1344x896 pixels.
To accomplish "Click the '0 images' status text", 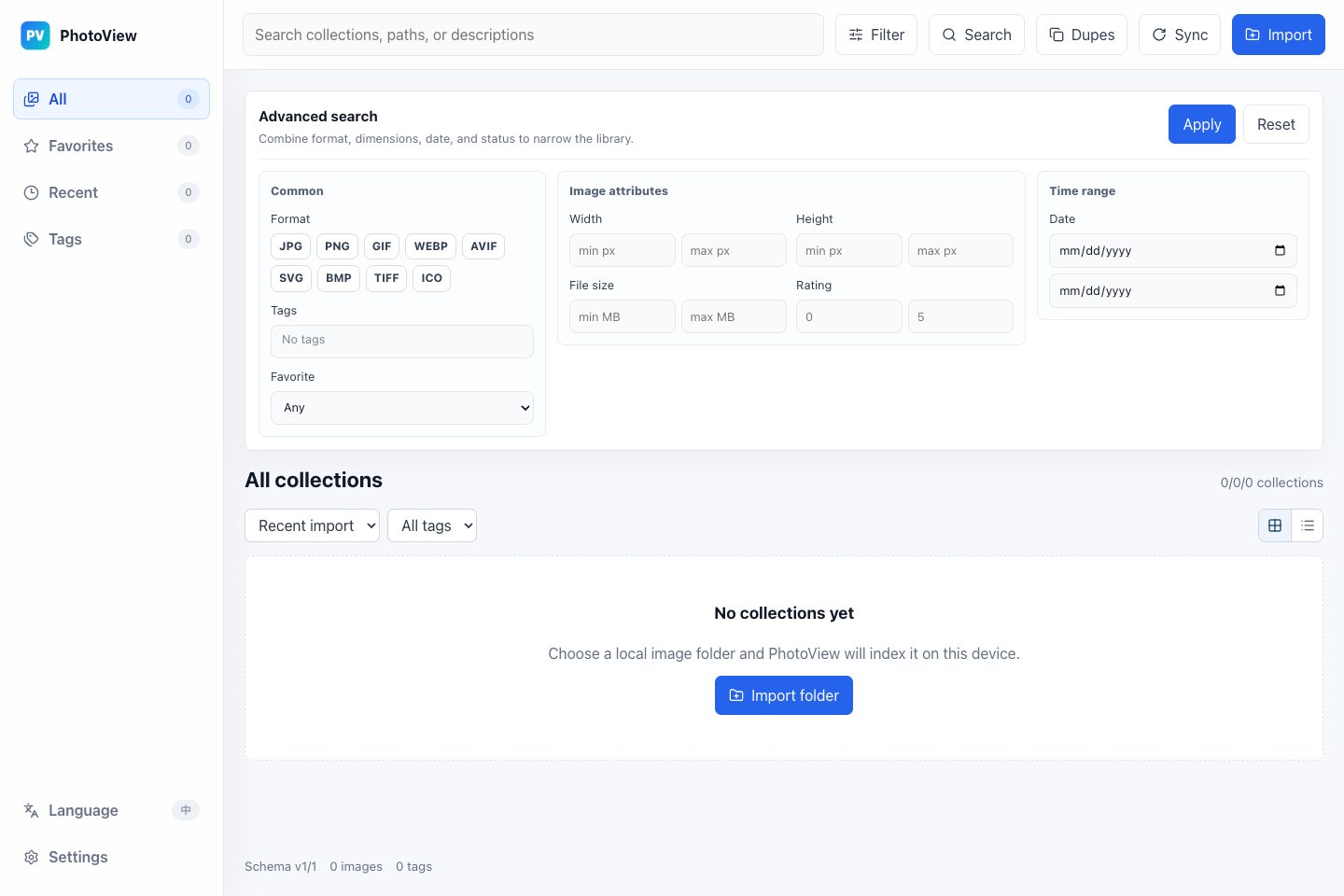I will pyautogui.click(x=357, y=866).
